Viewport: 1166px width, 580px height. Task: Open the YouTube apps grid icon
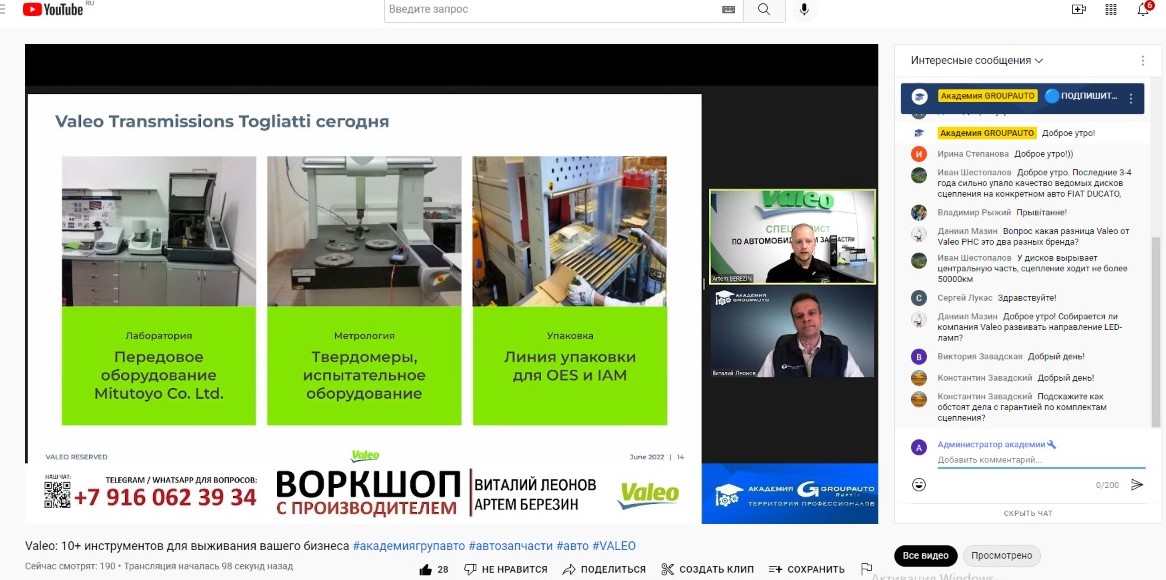click(x=1111, y=9)
